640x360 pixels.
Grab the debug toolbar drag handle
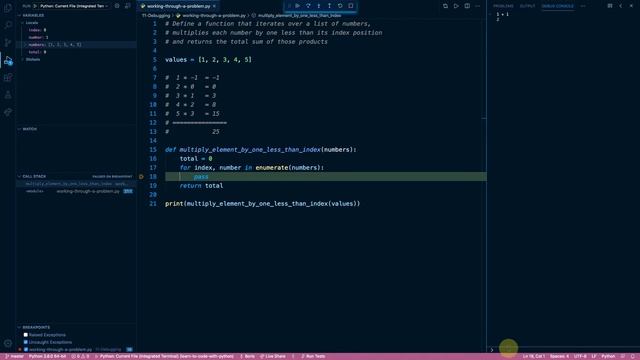(x=289, y=6)
